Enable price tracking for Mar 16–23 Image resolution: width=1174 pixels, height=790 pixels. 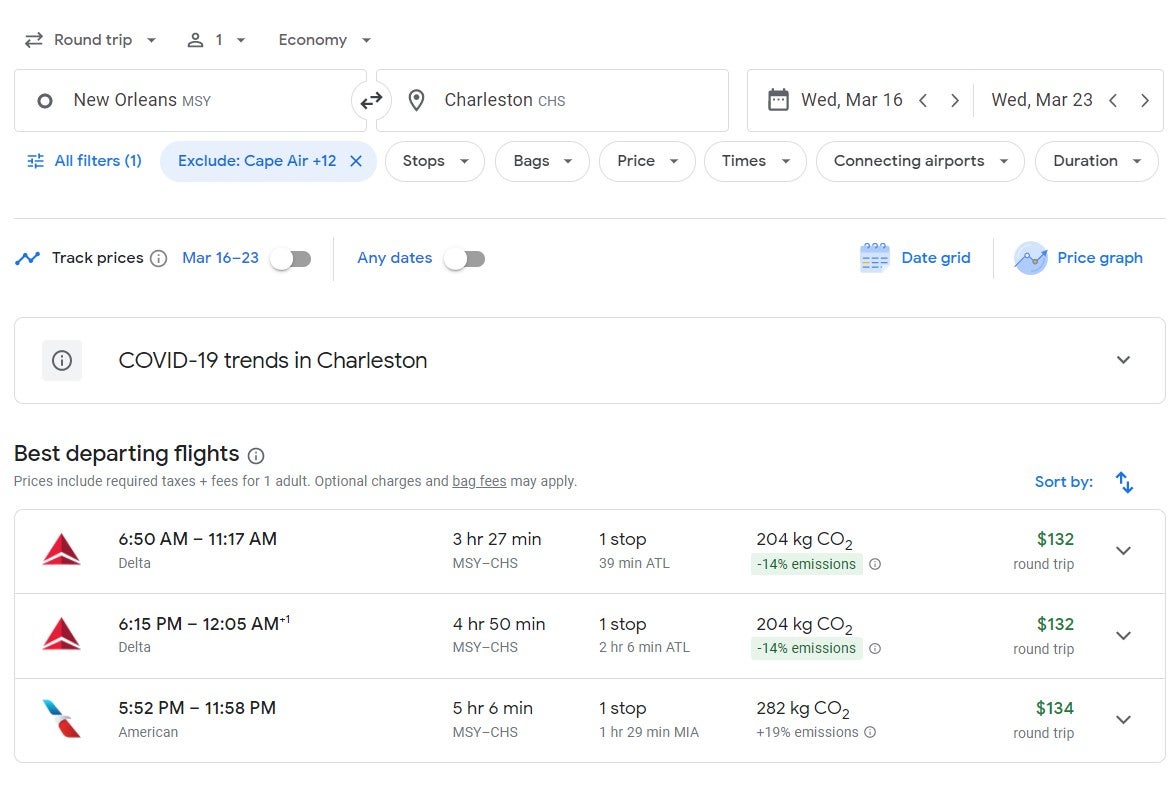pyautogui.click(x=291, y=257)
